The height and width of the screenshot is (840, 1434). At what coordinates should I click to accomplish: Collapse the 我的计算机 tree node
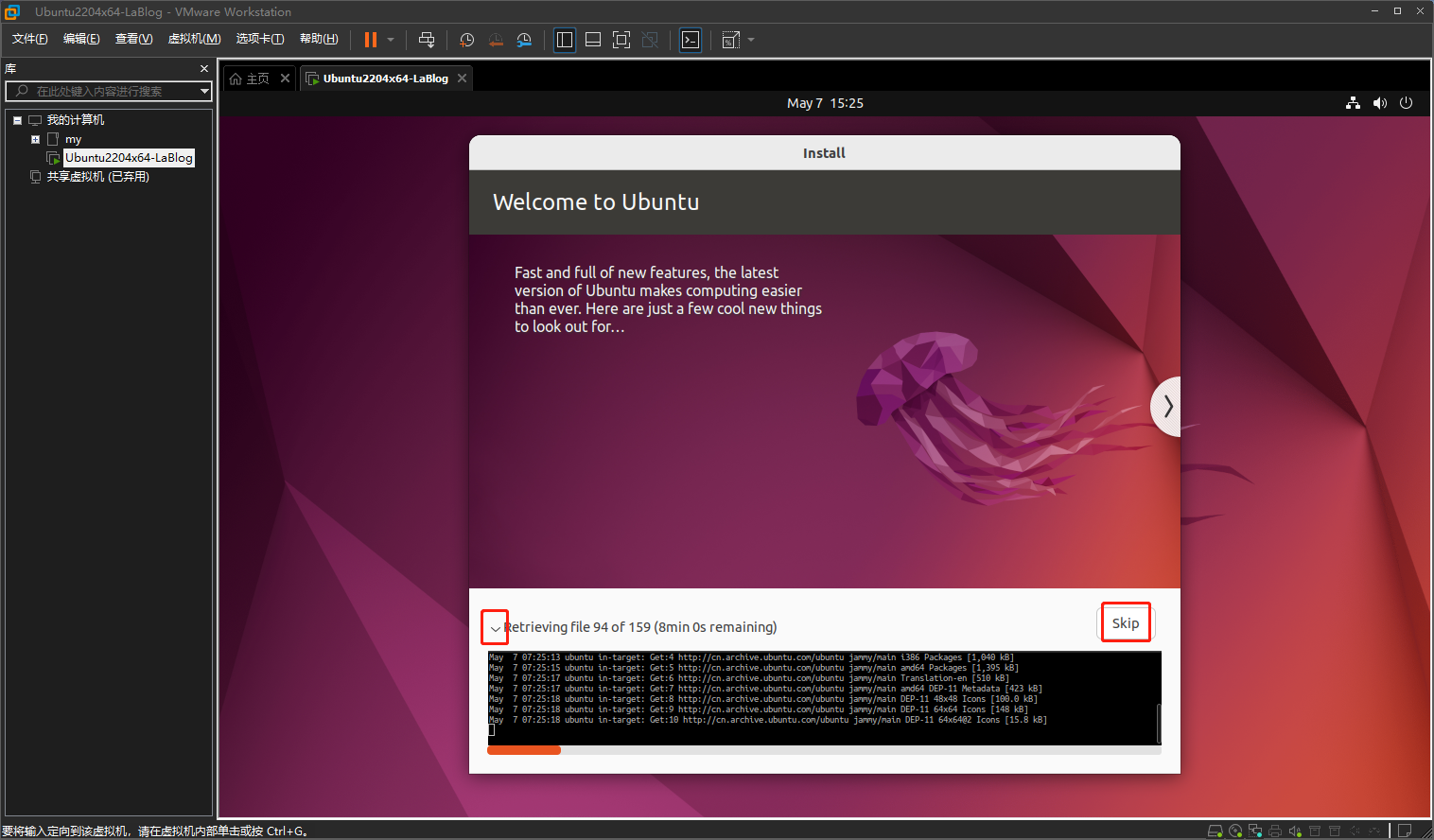click(17, 120)
